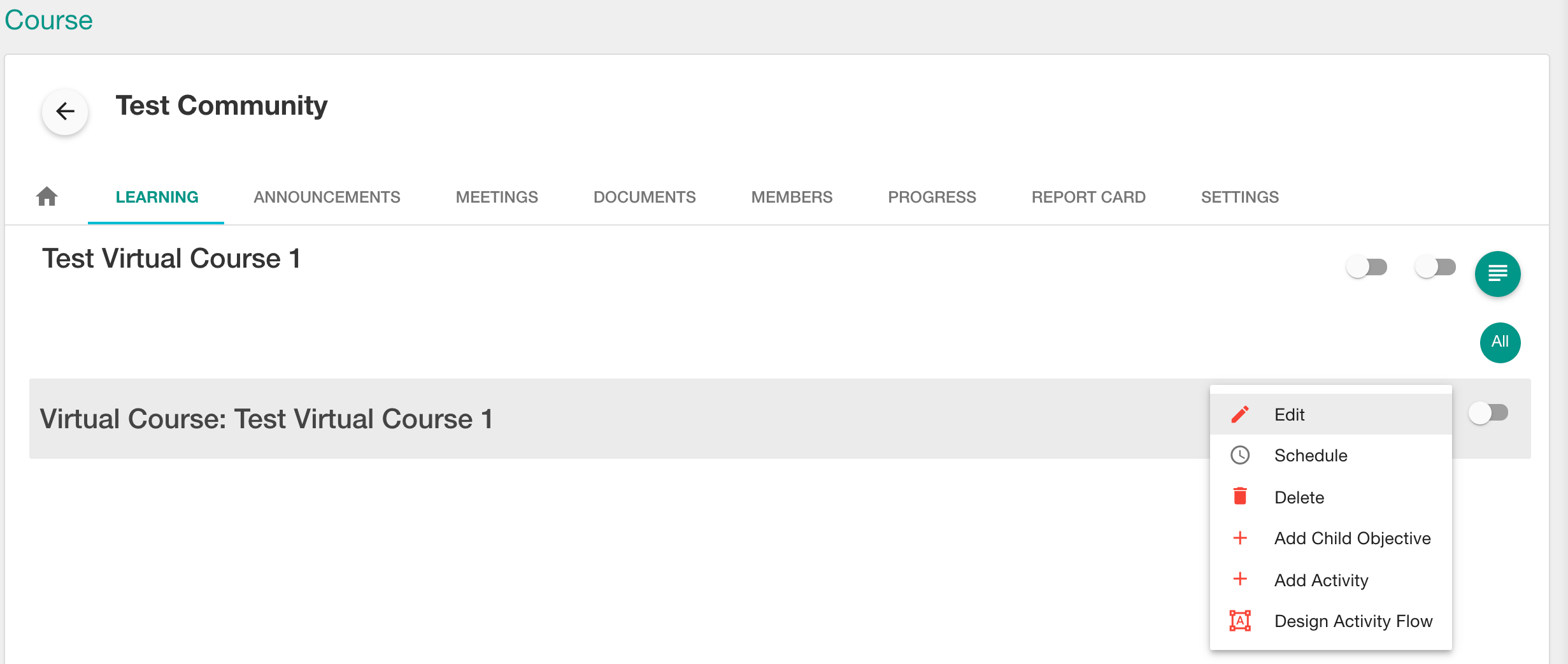Select Design Activity Flow menu entry
Viewport: 1568px width, 664px height.
click(x=1330, y=621)
